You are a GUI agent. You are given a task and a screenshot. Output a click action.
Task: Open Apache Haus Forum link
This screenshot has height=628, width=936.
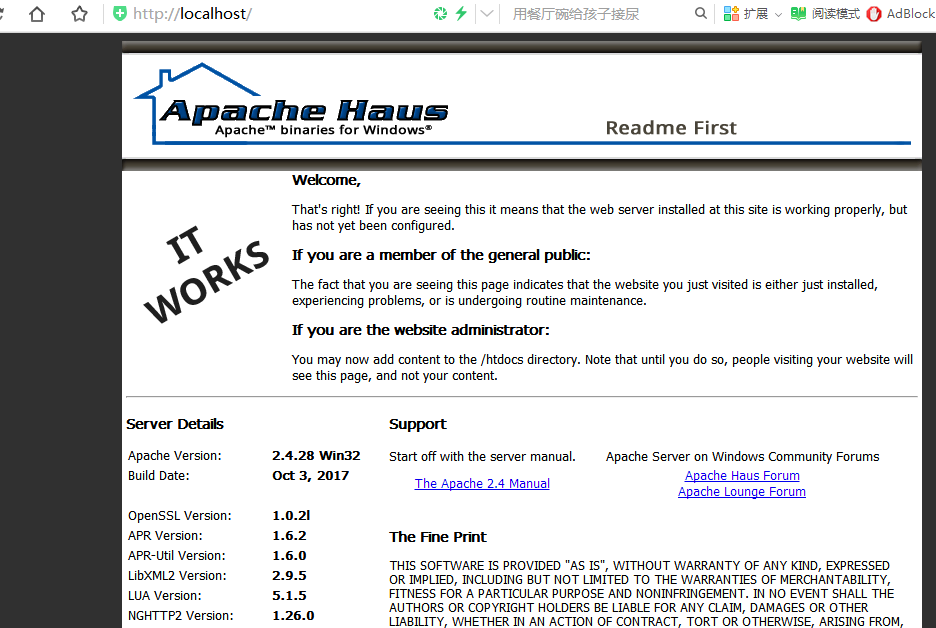(742, 476)
